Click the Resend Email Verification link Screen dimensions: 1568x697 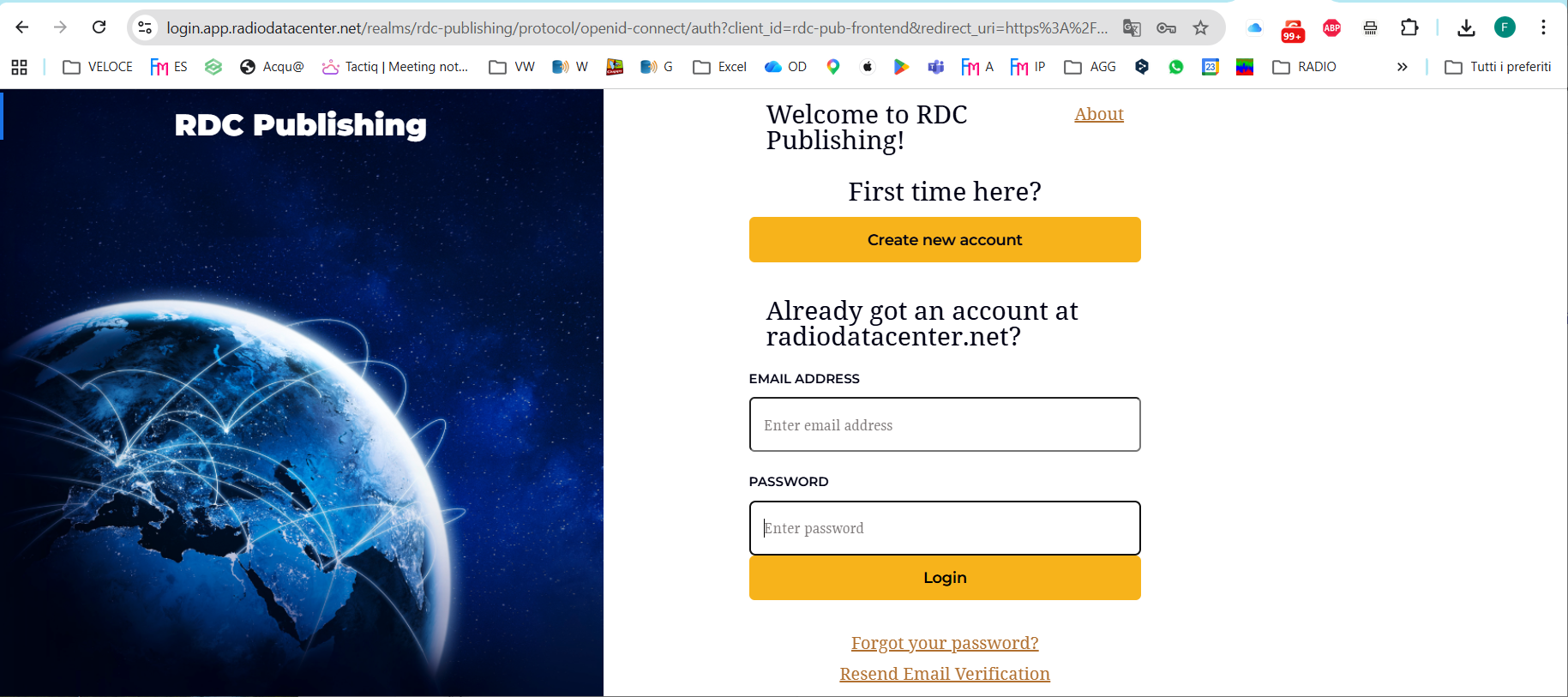[945, 674]
